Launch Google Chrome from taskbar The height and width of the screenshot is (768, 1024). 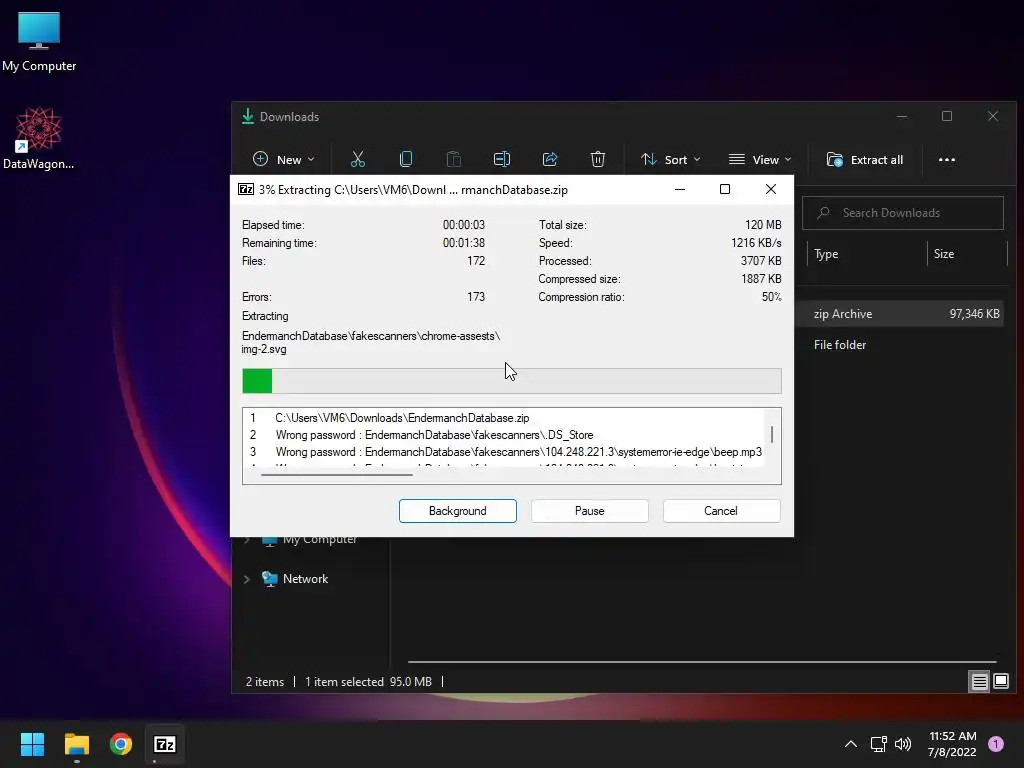[x=121, y=744]
